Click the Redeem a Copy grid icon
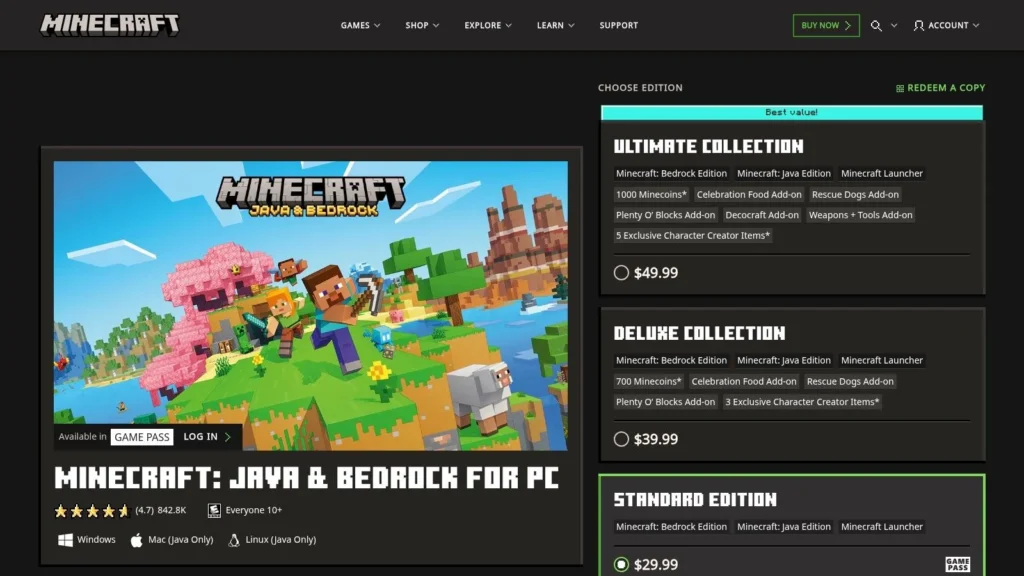 tap(900, 88)
